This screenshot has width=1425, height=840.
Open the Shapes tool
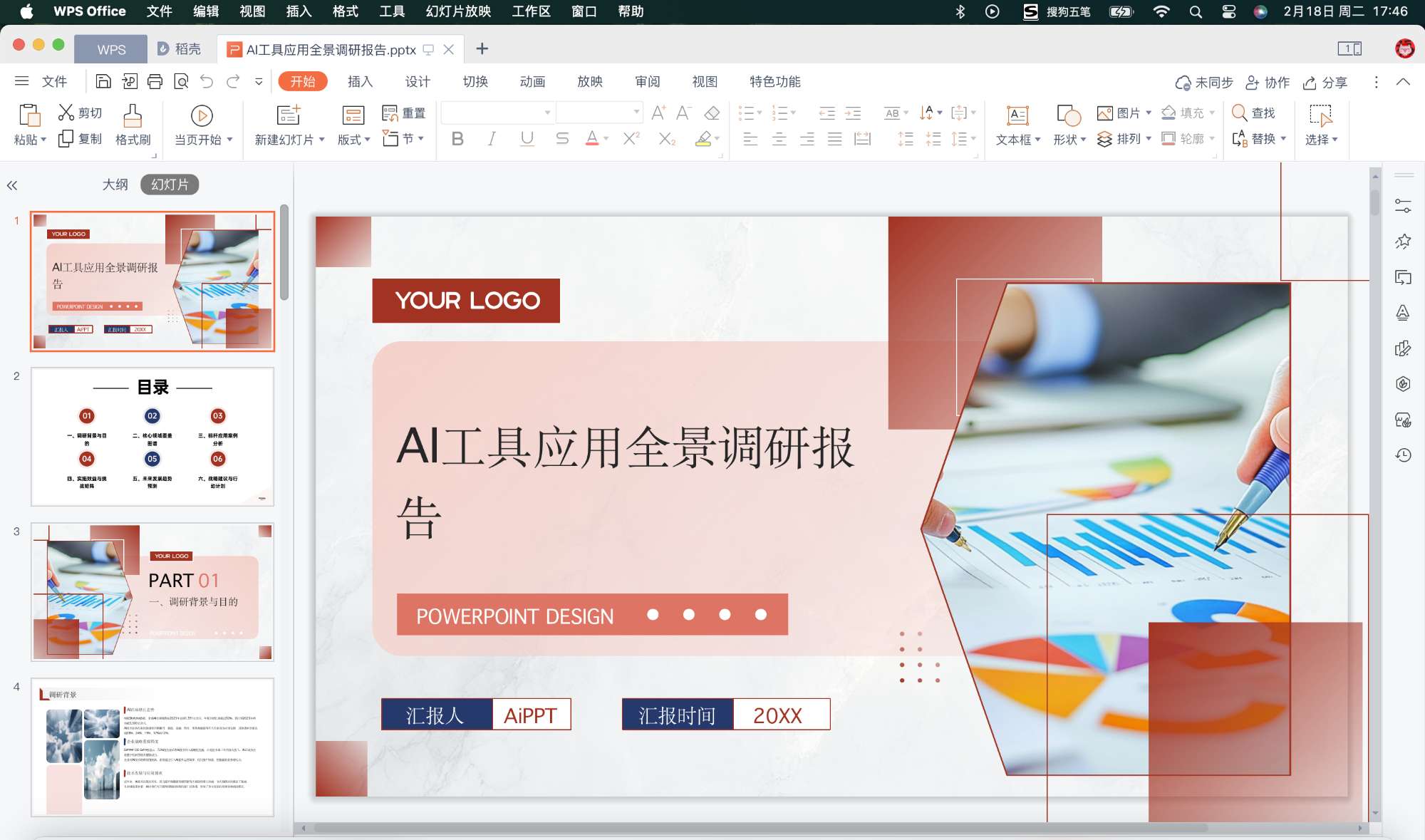point(1066,125)
